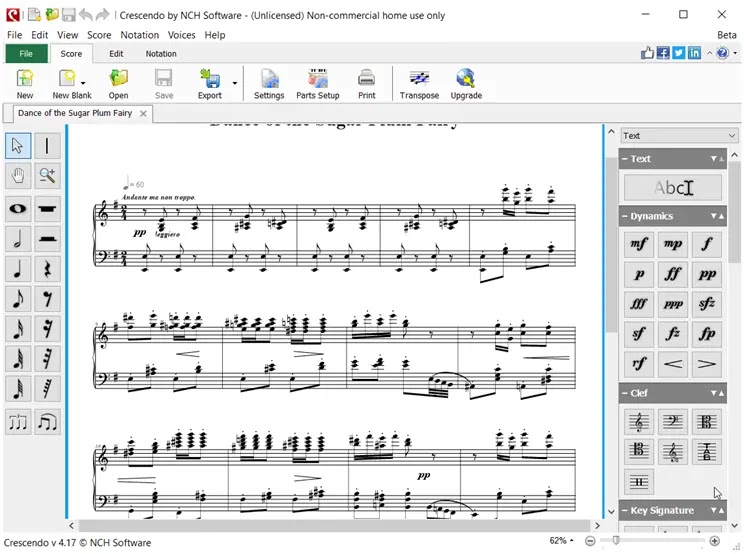Click the zoom in plus button
This screenshot has height=554, width=744.
(715, 541)
